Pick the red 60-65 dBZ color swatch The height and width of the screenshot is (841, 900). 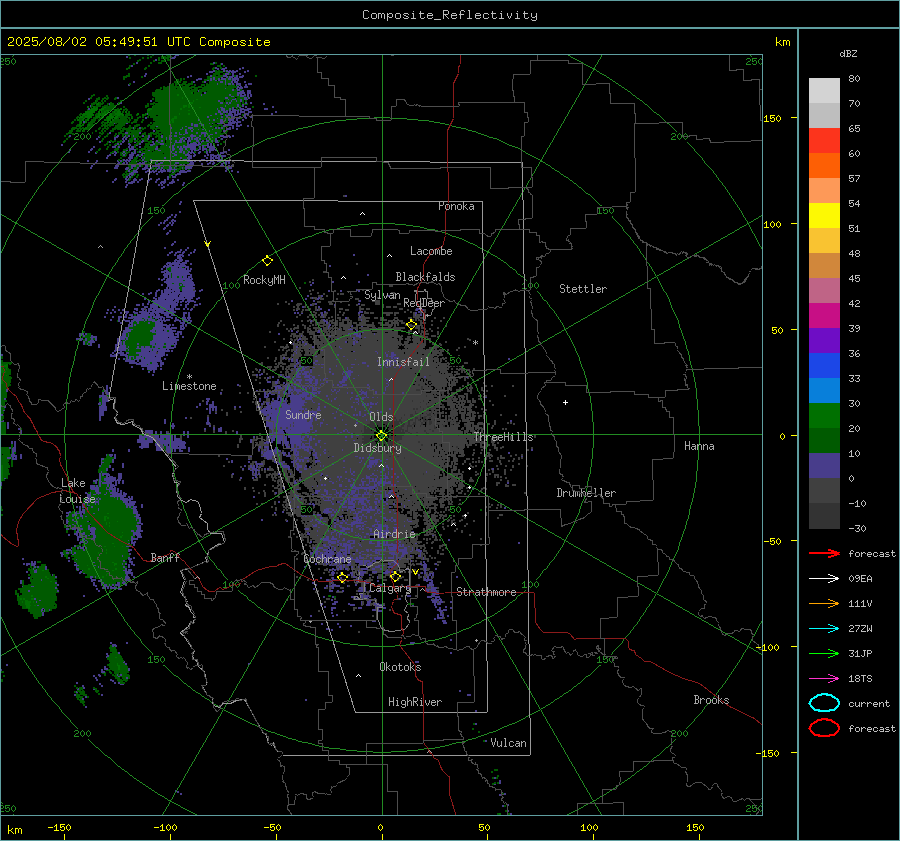824,141
